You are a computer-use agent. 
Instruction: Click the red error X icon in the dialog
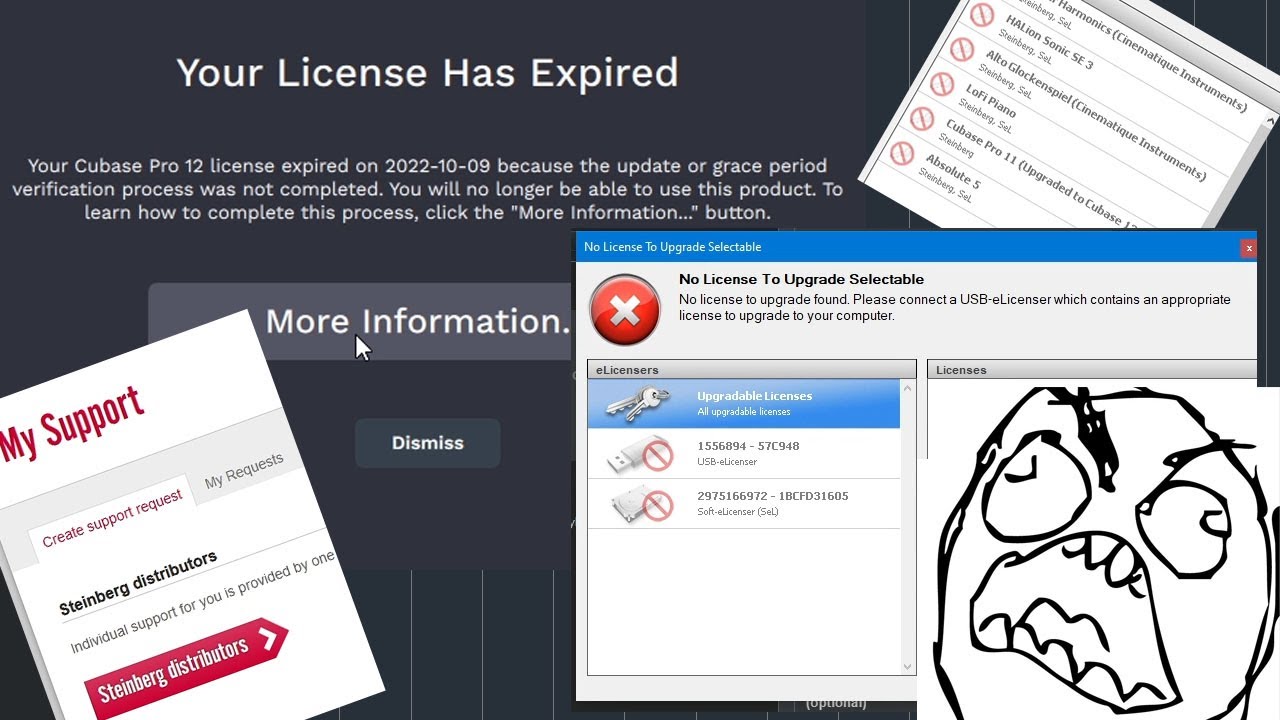[x=625, y=310]
